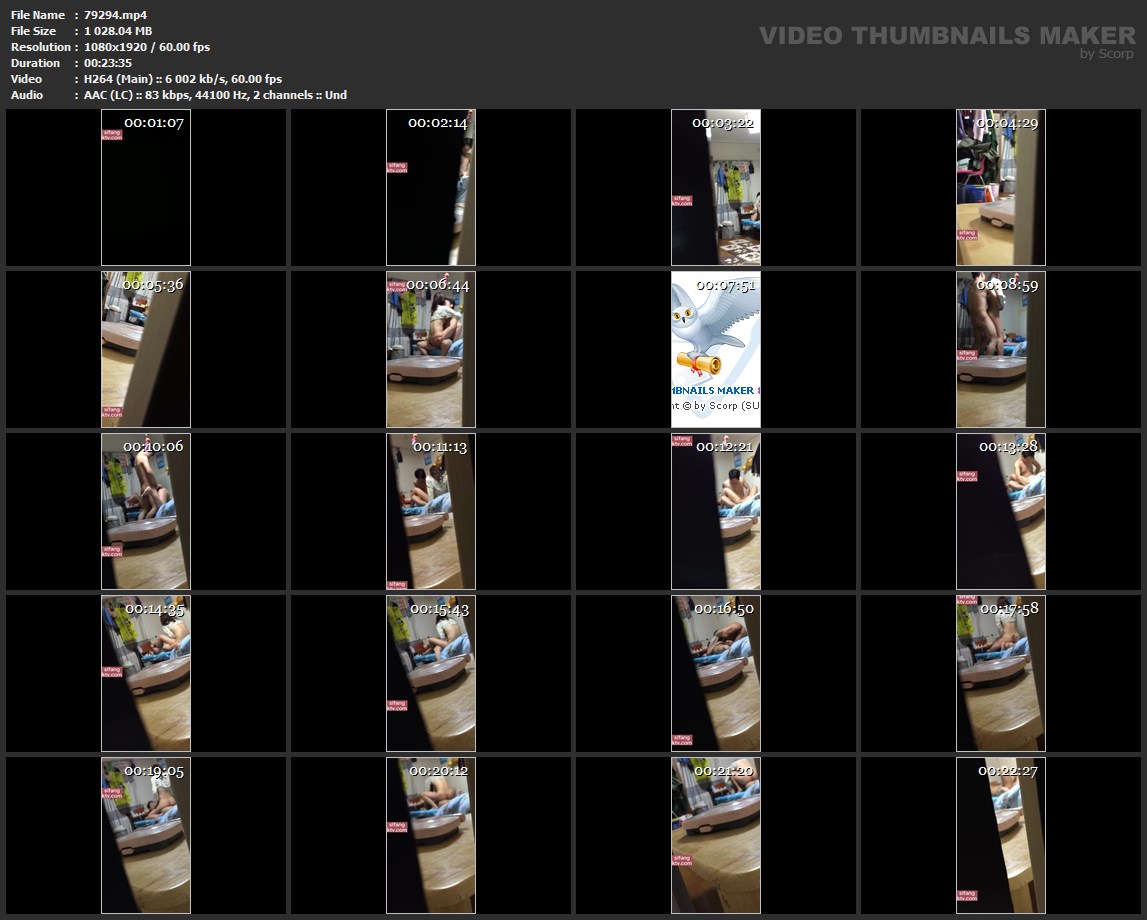
Task: Click the "by Scorp" credit text
Action: tap(1106, 54)
